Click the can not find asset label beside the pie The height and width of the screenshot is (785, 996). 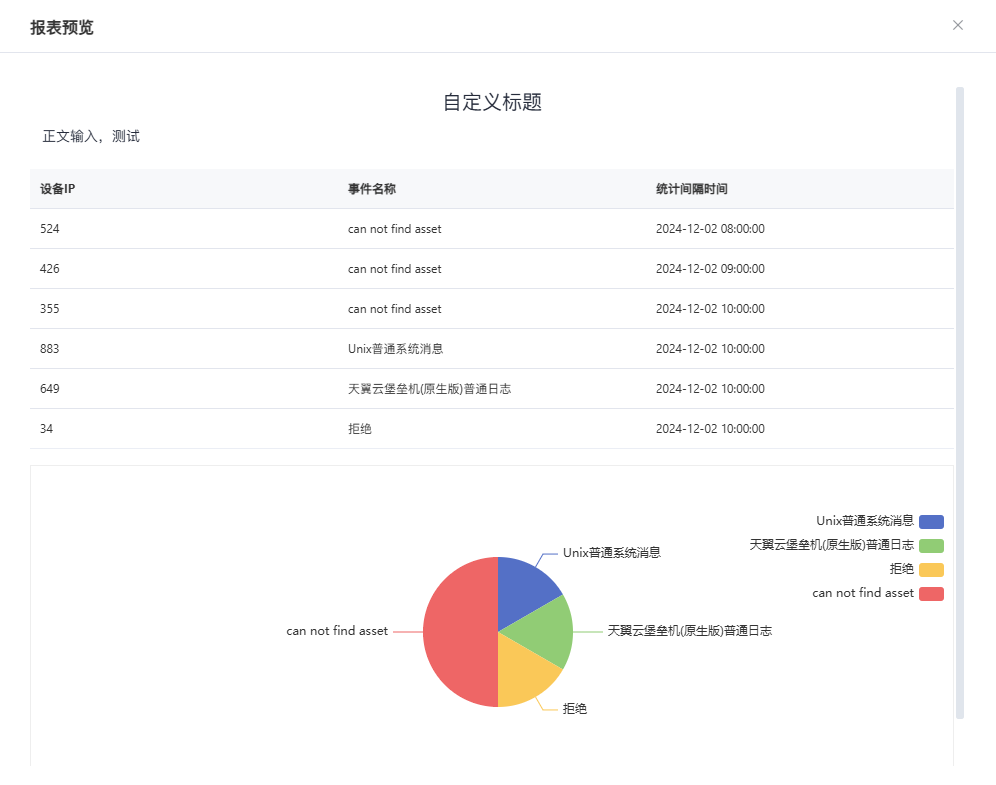337,631
